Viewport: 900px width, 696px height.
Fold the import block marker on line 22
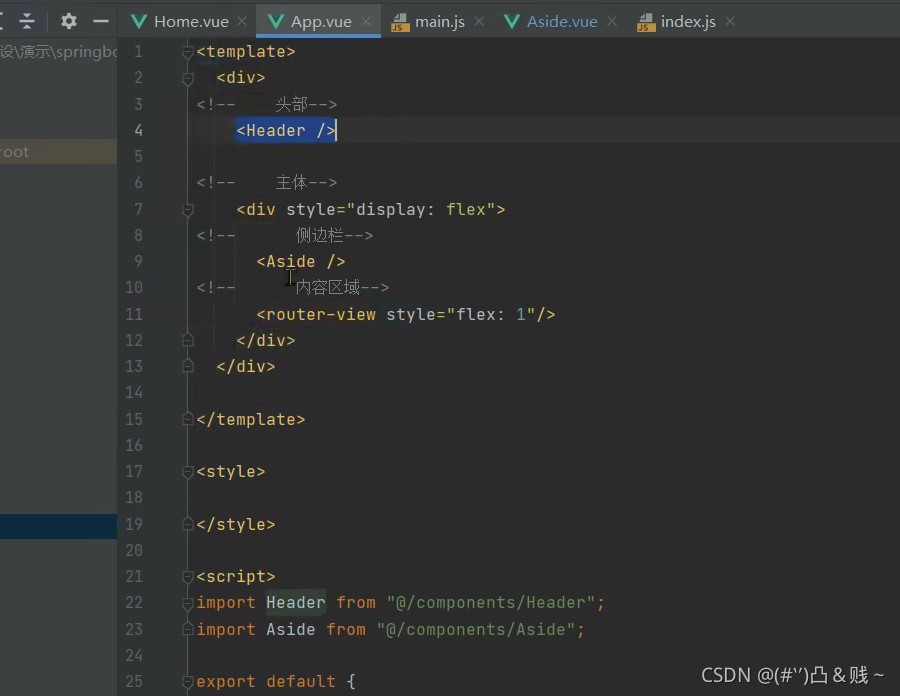187,603
